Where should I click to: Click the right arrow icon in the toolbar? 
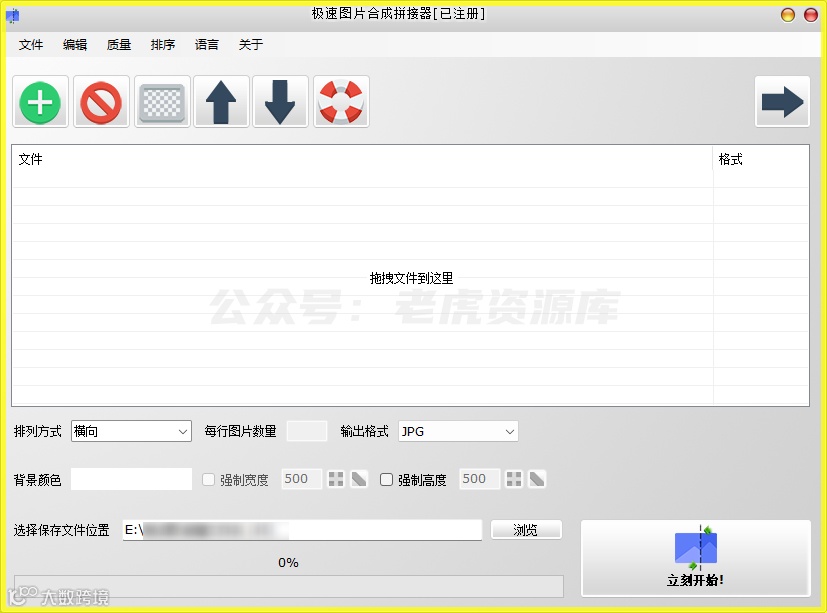point(782,102)
